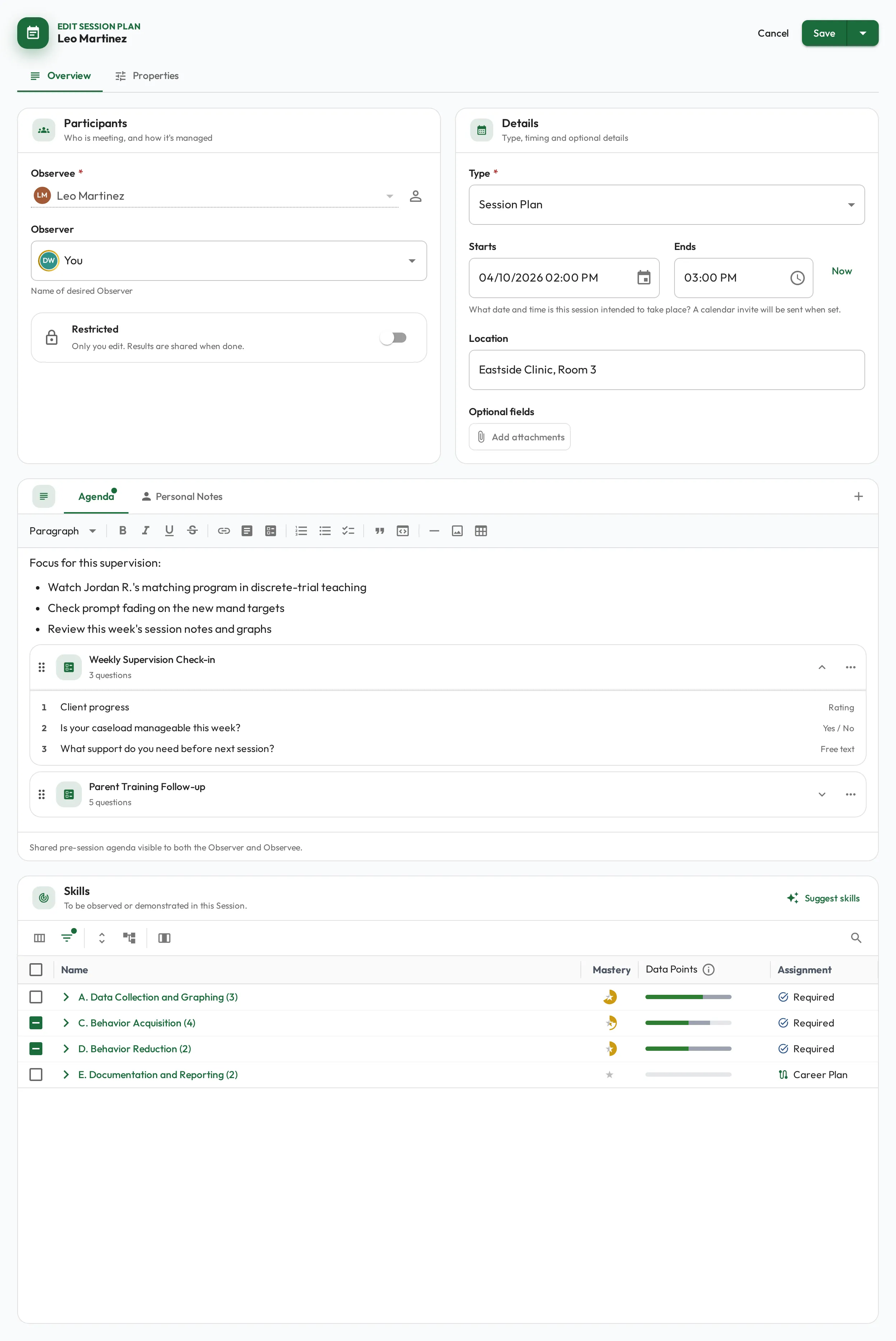Select the Overview tab

point(60,76)
